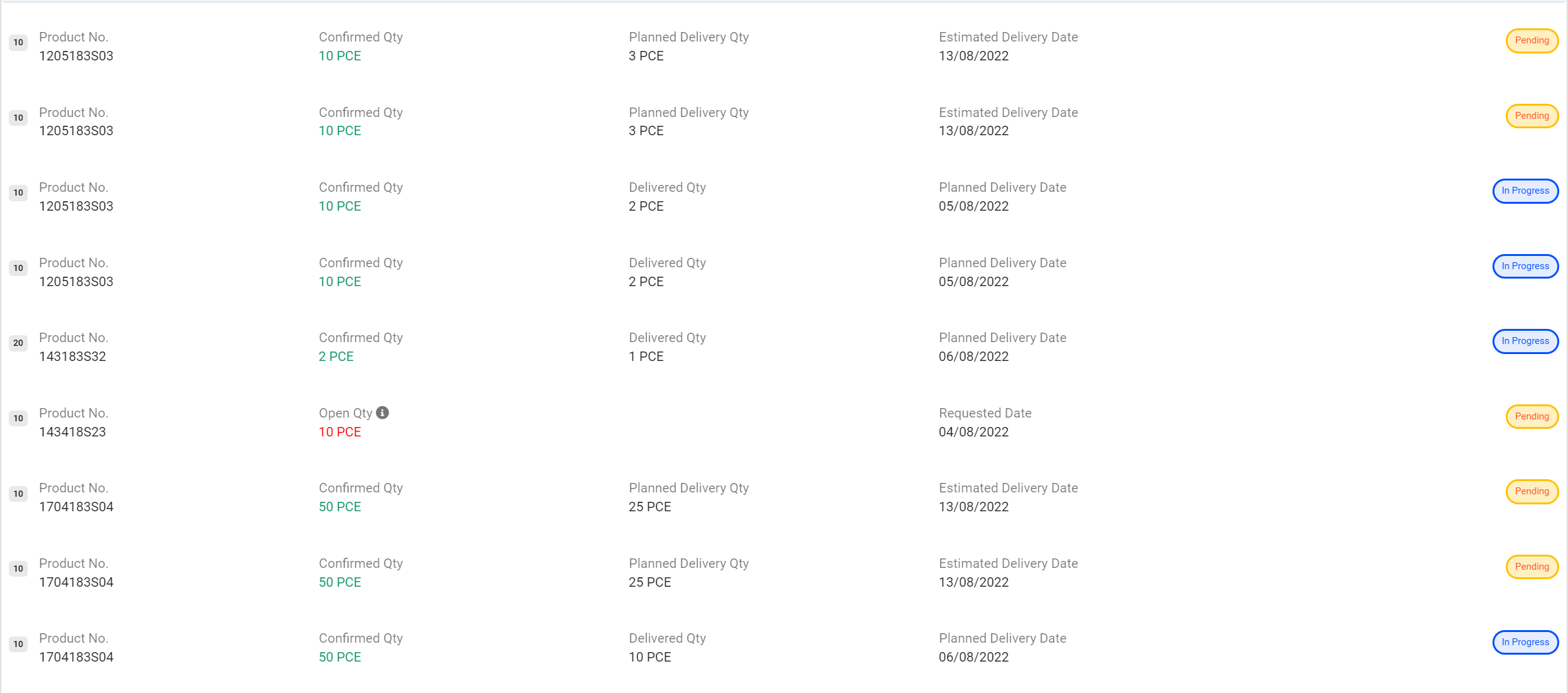This screenshot has width=1568, height=693.
Task: Click green 2 PCE confirmed quantity
Action: point(336,357)
